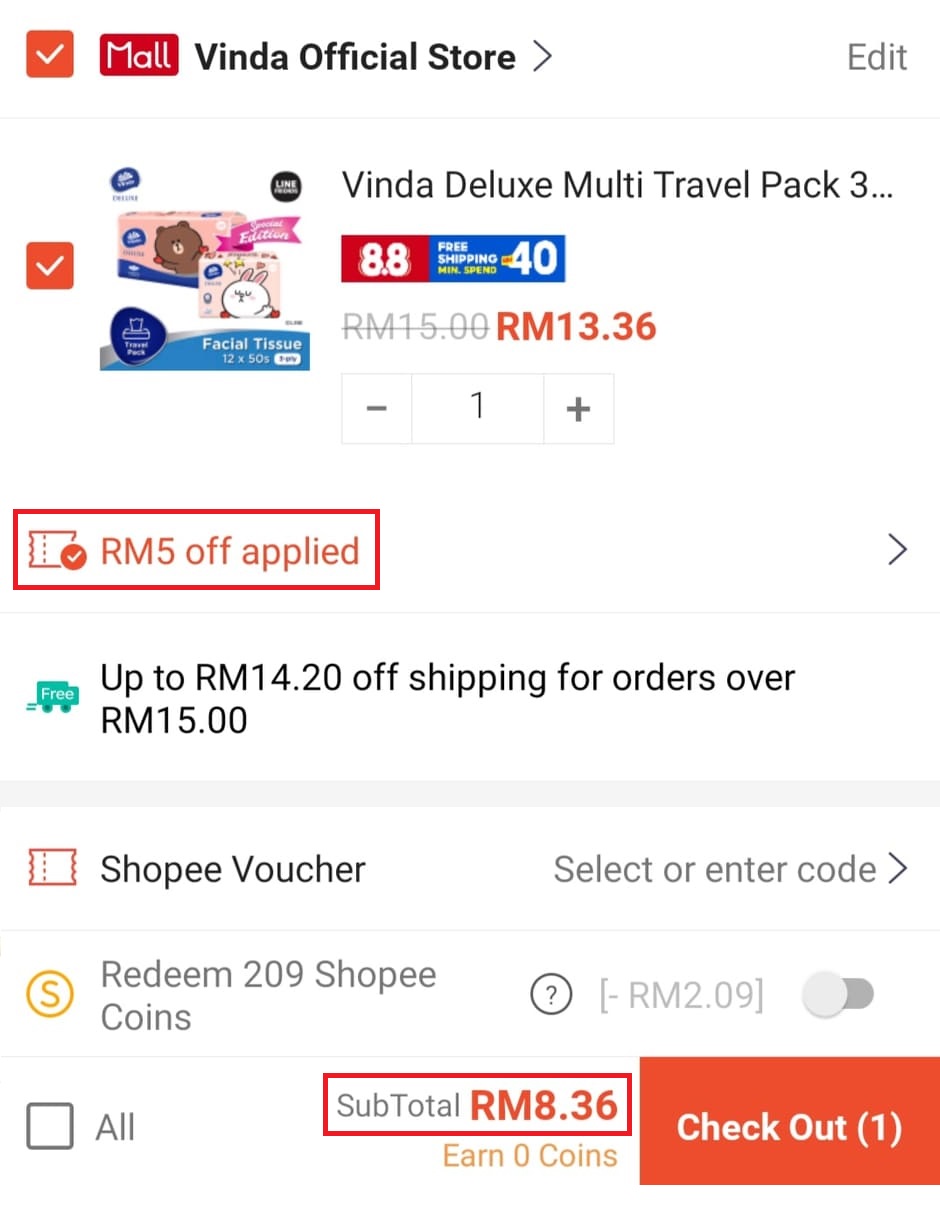
Task: Tap the green free shipping truck icon
Action: (52, 698)
